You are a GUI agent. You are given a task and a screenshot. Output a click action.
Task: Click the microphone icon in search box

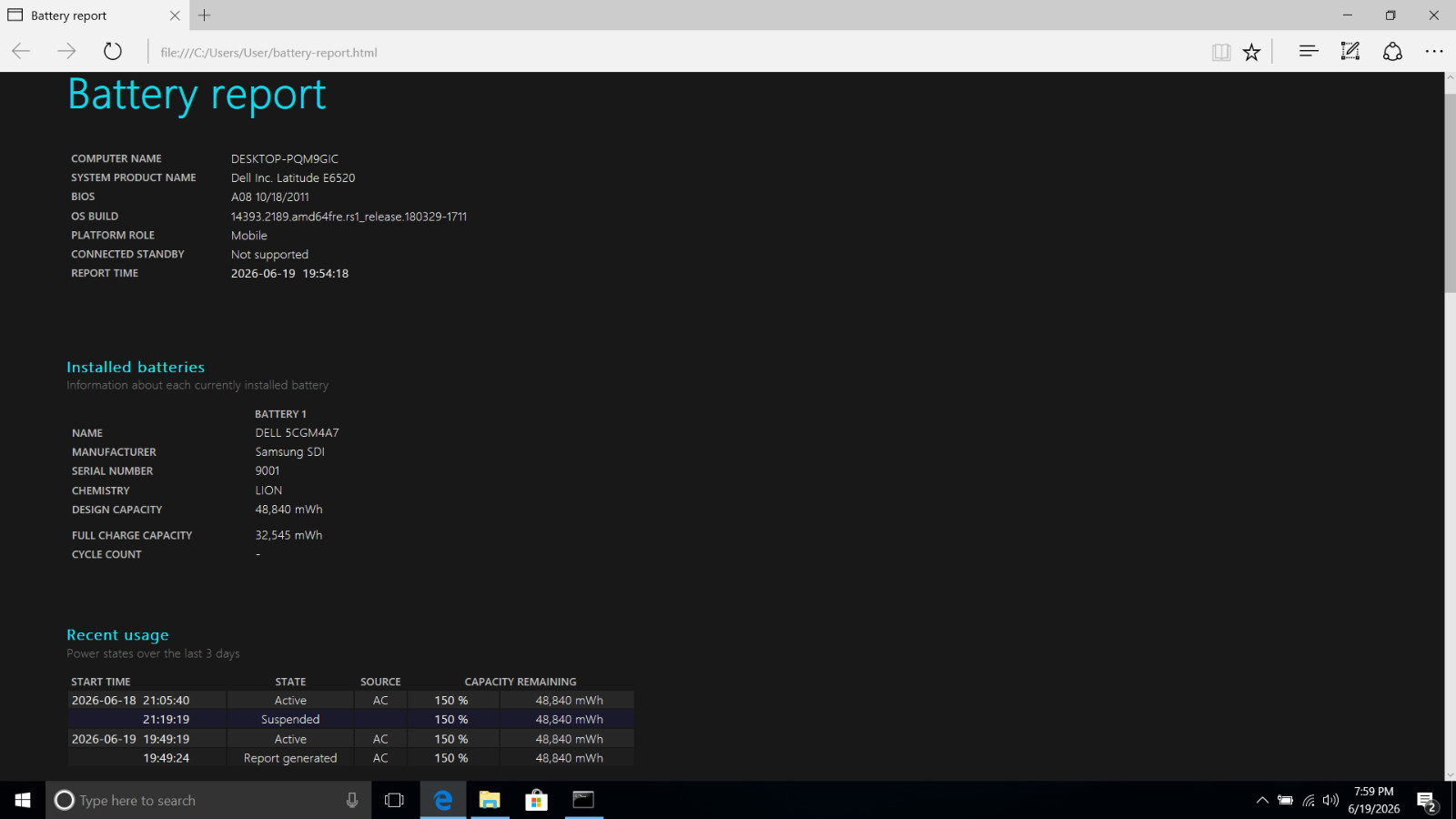click(352, 800)
